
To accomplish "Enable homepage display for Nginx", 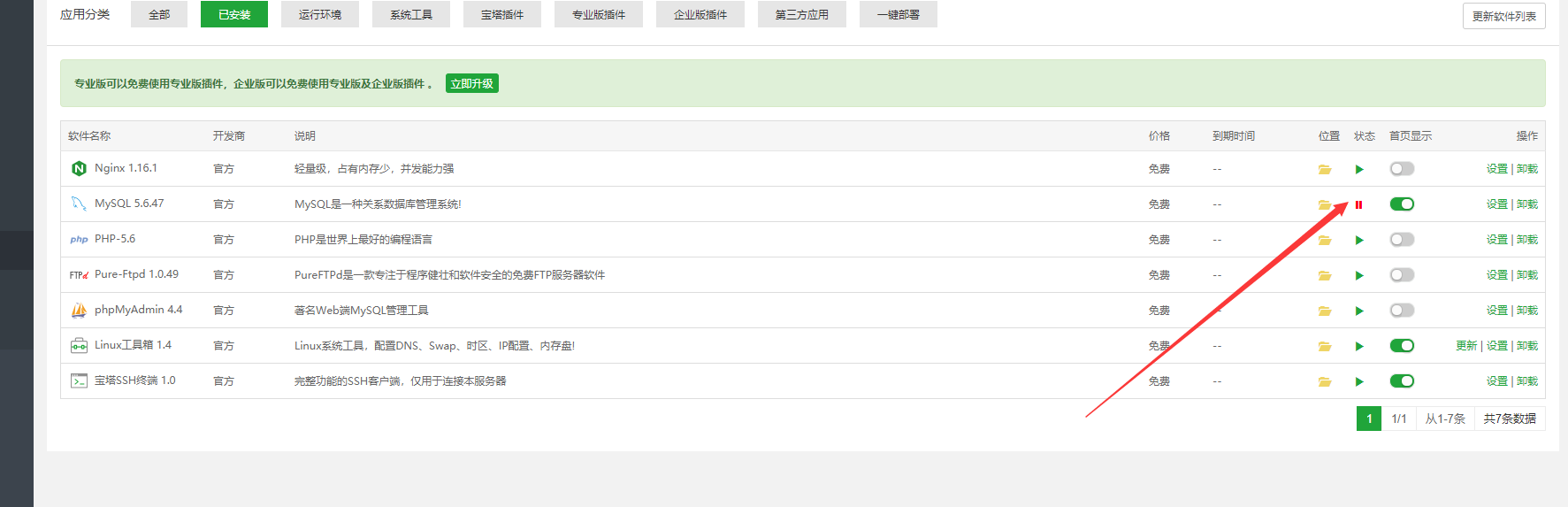I will tap(1402, 169).
